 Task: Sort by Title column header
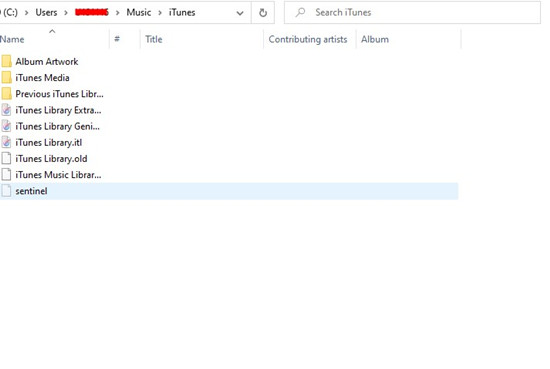[154, 39]
